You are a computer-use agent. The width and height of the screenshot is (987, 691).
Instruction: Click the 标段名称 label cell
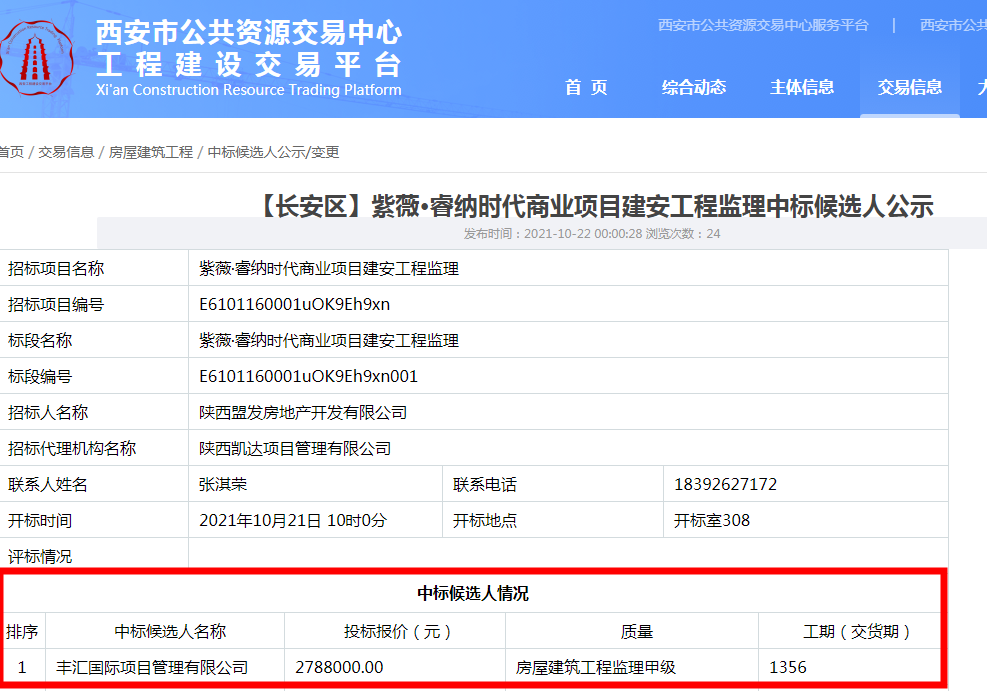(x=94, y=340)
